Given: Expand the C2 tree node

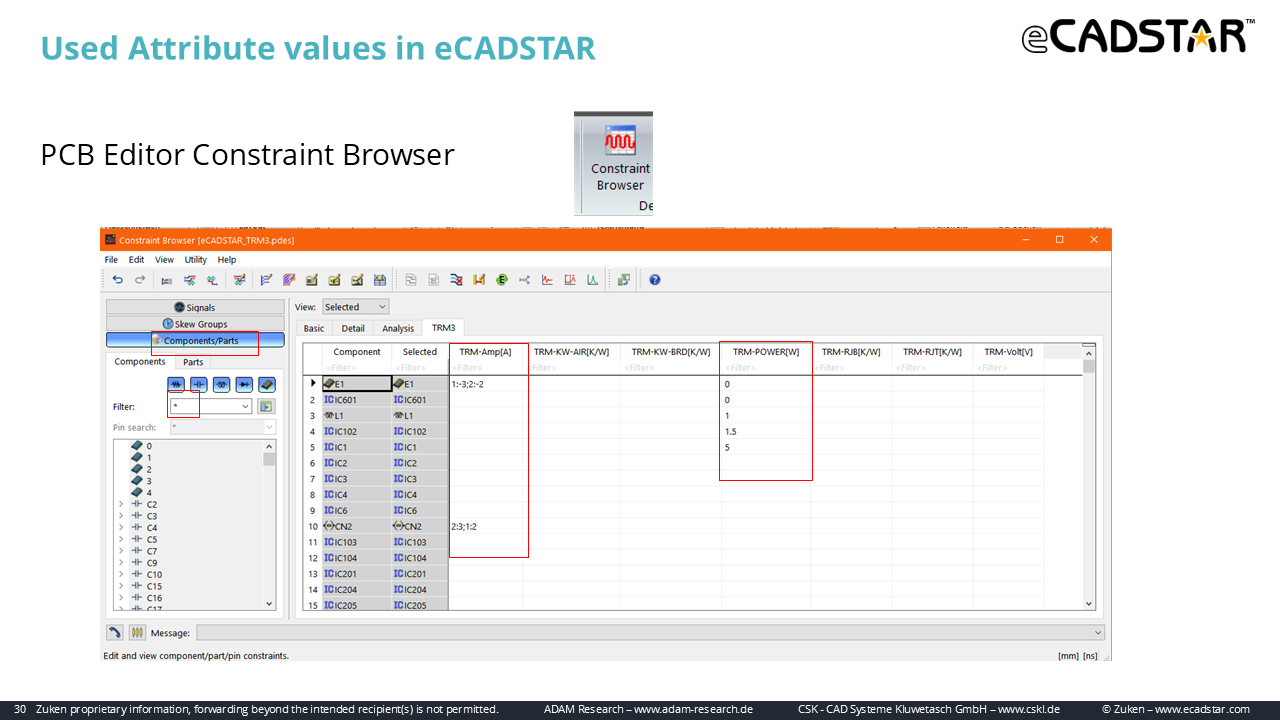Looking at the screenshot, I should tap(121, 504).
